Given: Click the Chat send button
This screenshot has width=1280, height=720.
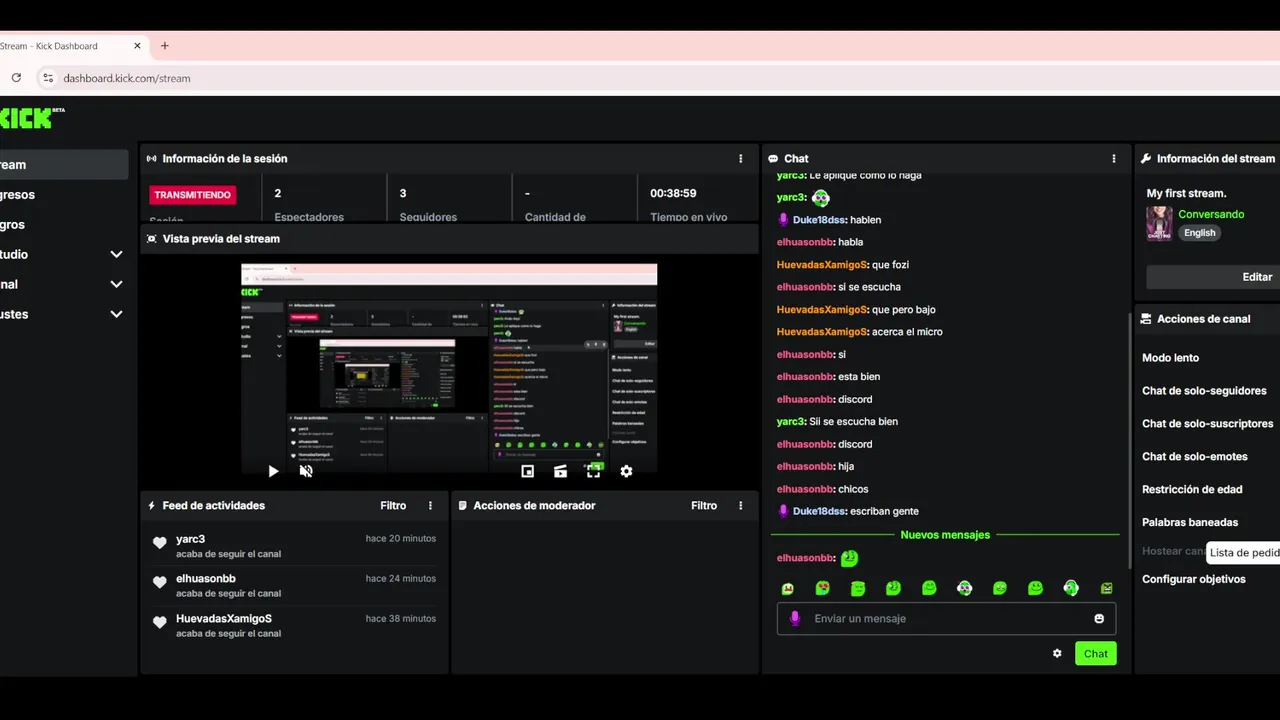Looking at the screenshot, I should (x=1096, y=654).
